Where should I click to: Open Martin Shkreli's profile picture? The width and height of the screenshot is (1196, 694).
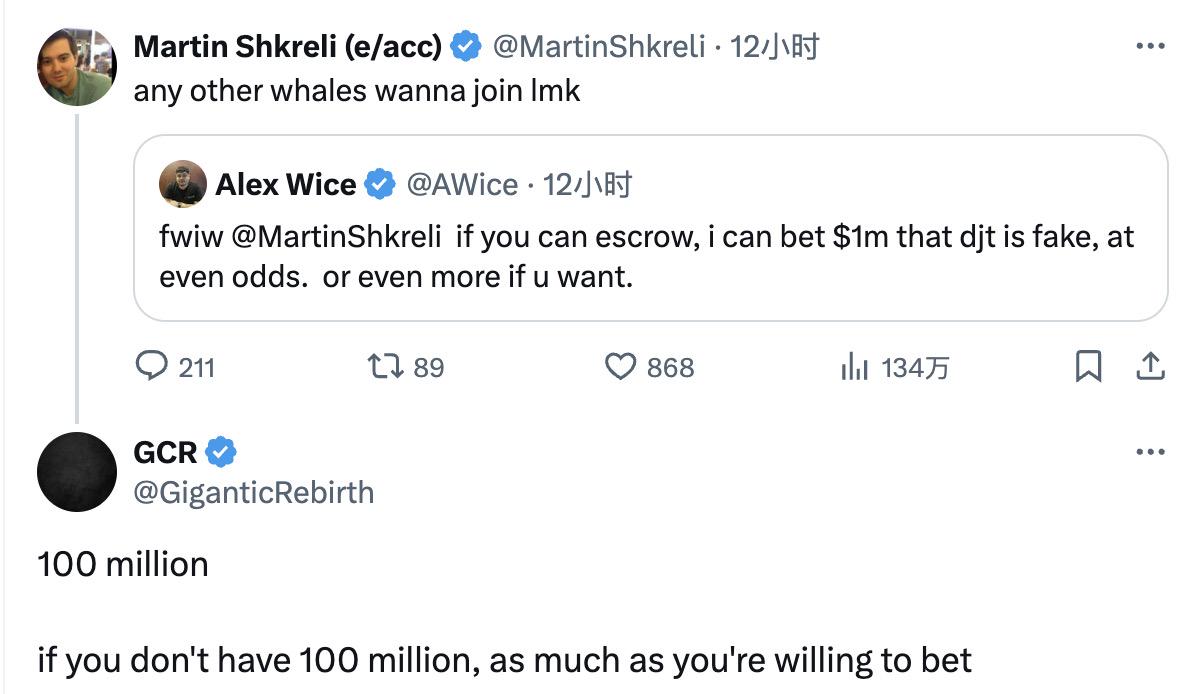pos(77,66)
